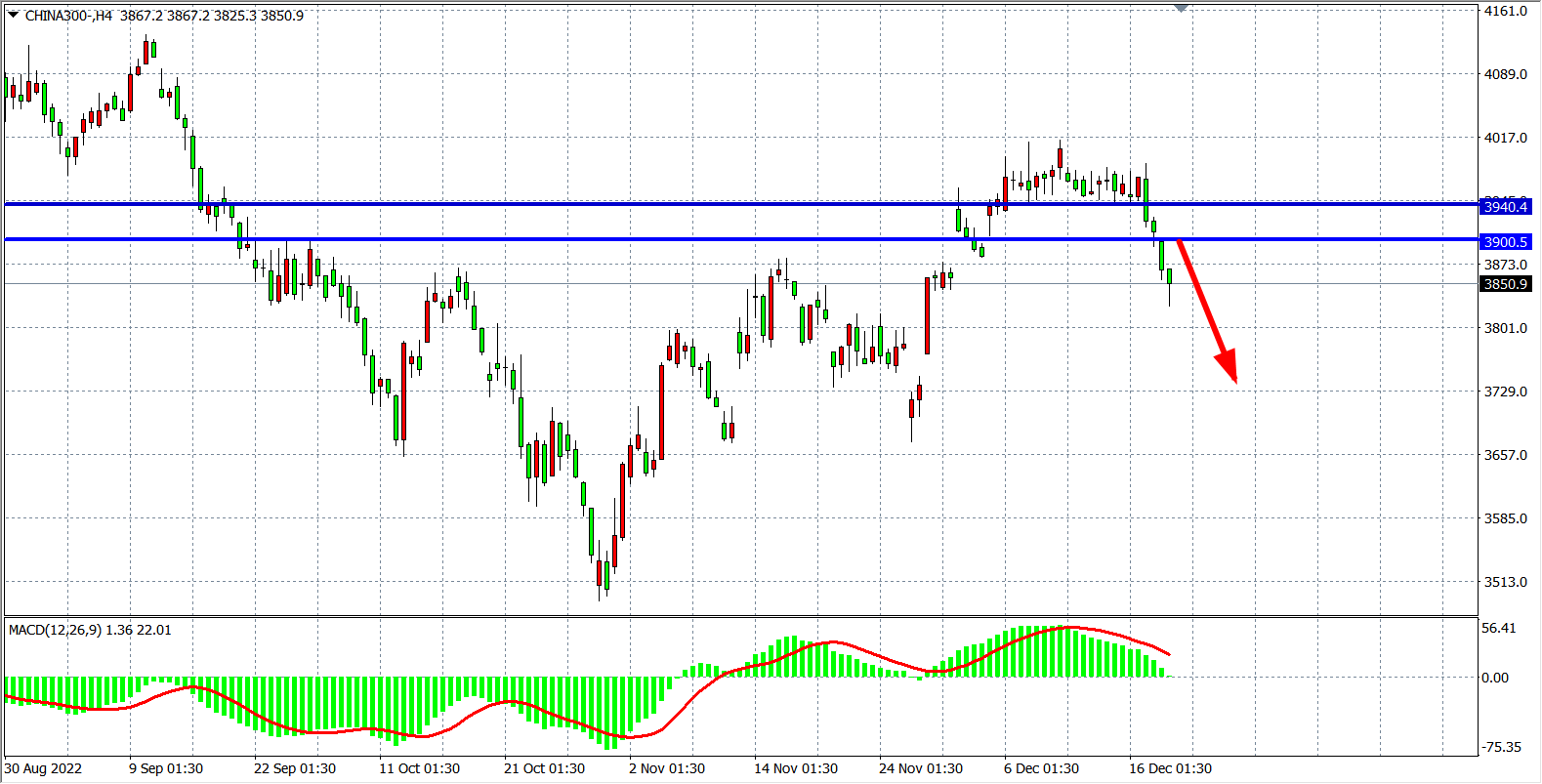Click the grey chart shift marker at top

tap(1181, 8)
